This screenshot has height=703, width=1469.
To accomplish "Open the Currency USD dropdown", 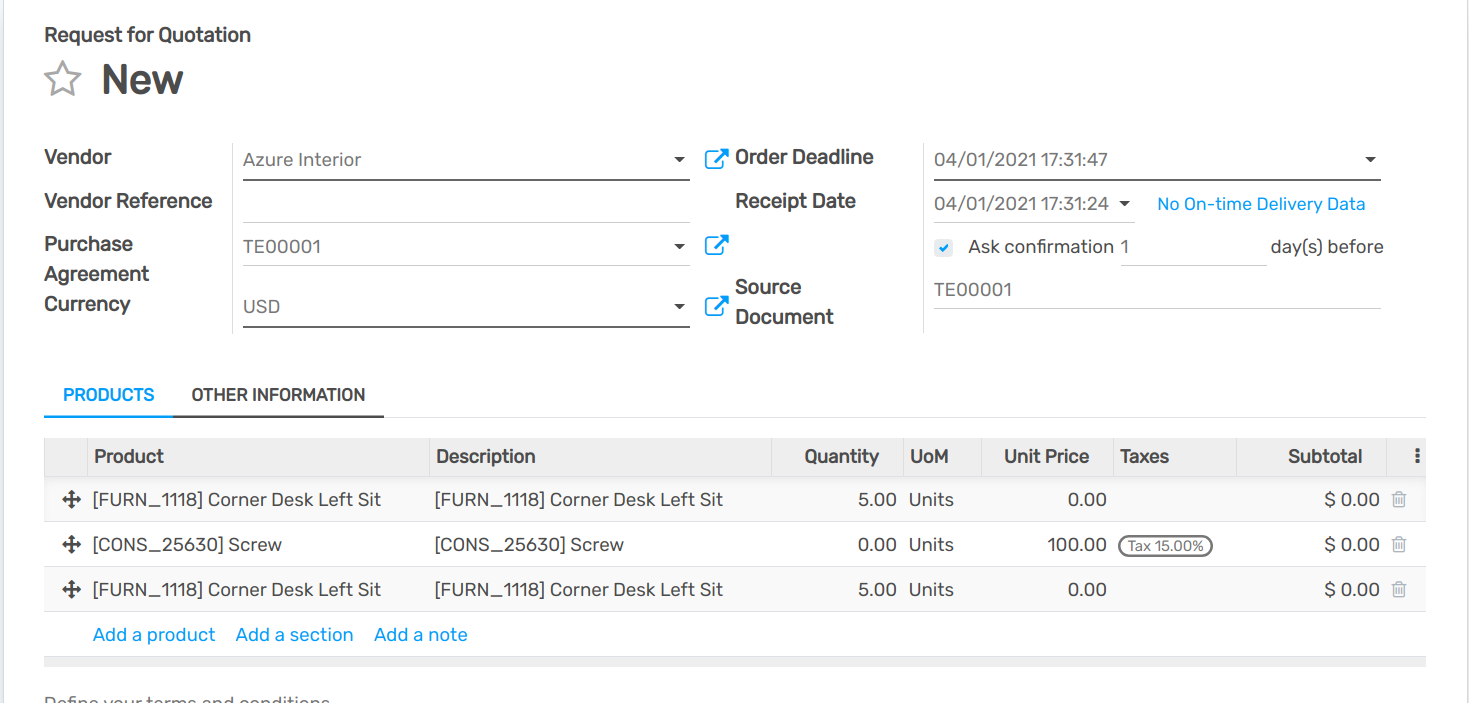I will (x=679, y=307).
